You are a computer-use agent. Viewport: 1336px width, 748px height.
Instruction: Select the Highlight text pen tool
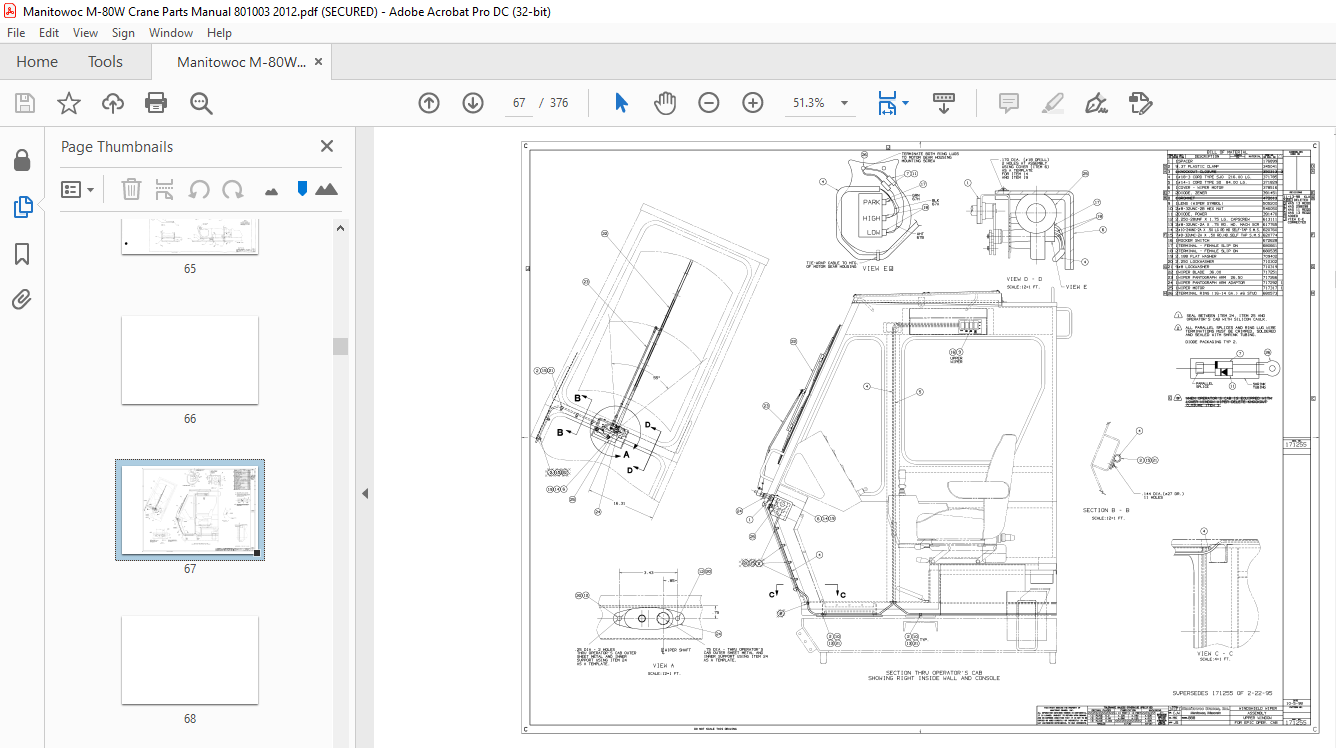coord(1052,103)
